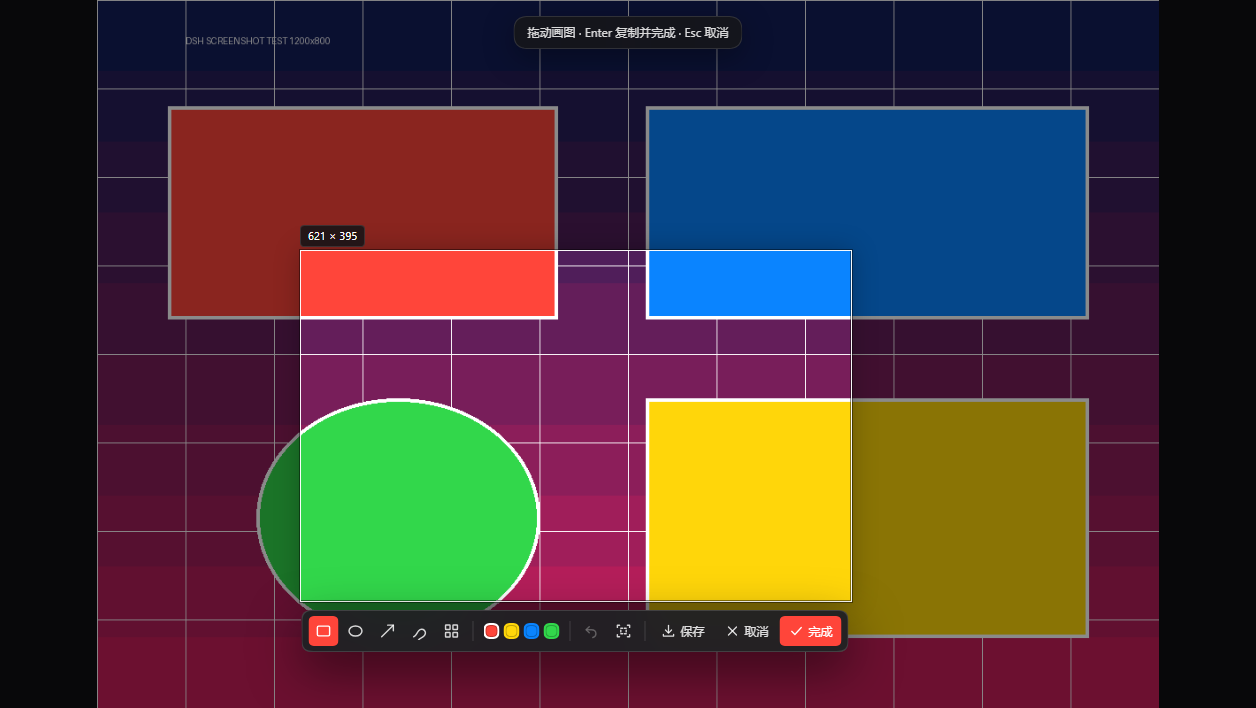
Task: Activate the mosaic grid tool
Action: coord(451,631)
